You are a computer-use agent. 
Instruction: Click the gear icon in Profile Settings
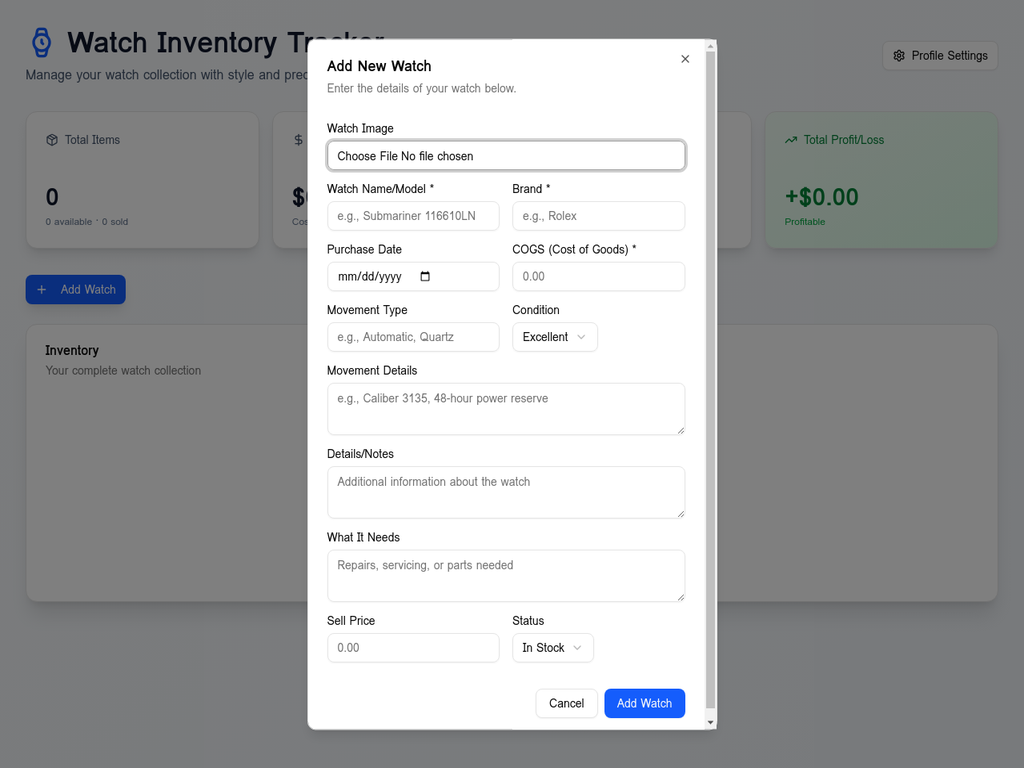point(899,56)
